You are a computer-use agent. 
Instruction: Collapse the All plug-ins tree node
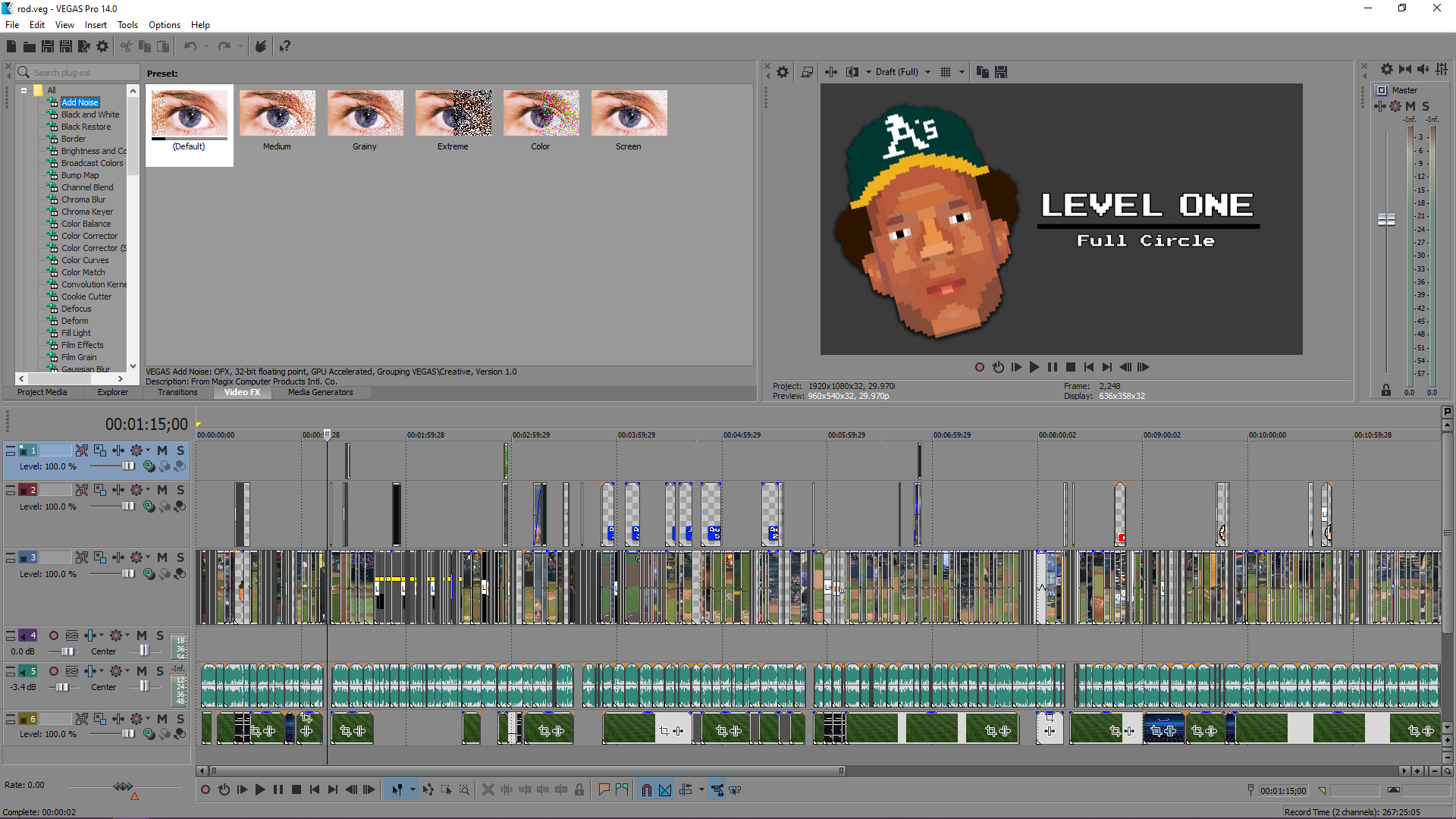[24, 90]
